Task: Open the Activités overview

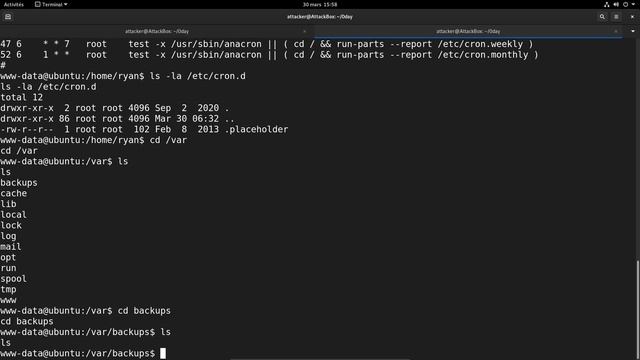Action: [x=14, y=4]
